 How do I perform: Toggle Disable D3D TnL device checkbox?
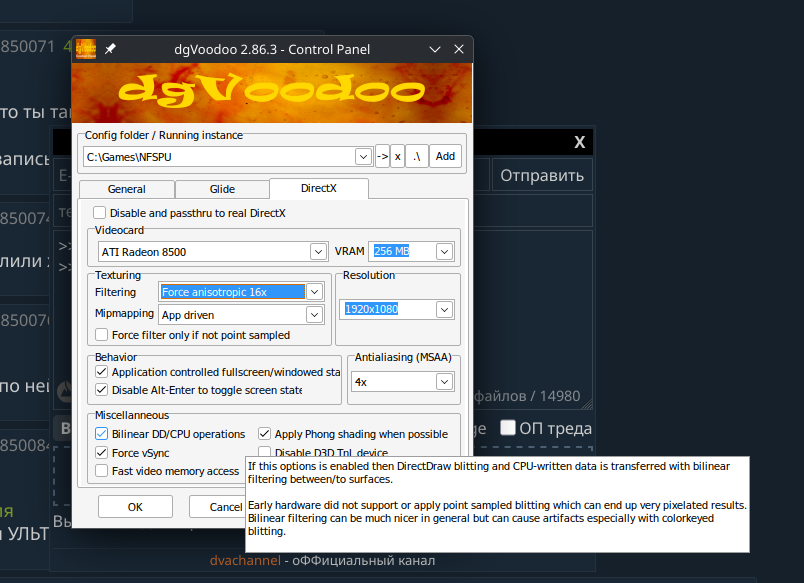[264, 451]
